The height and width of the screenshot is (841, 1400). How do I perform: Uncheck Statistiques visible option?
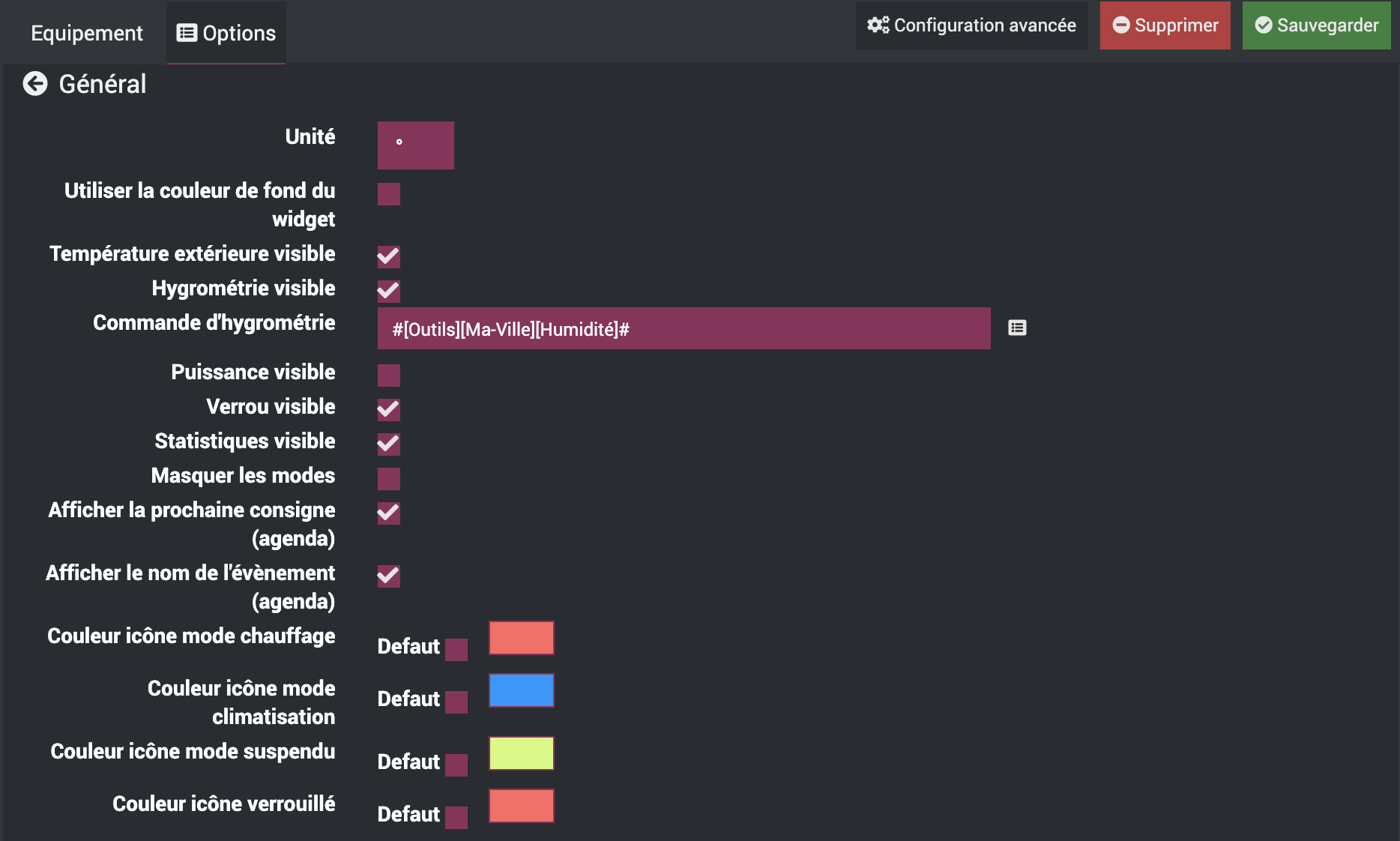click(389, 444)
